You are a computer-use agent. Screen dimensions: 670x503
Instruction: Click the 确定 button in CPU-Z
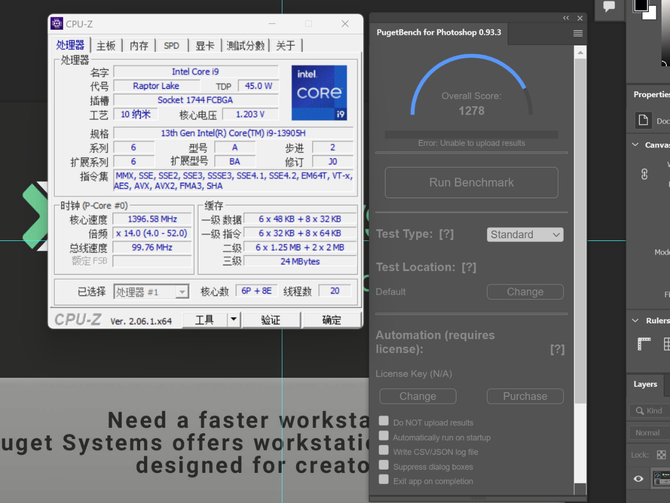point(332,320)
